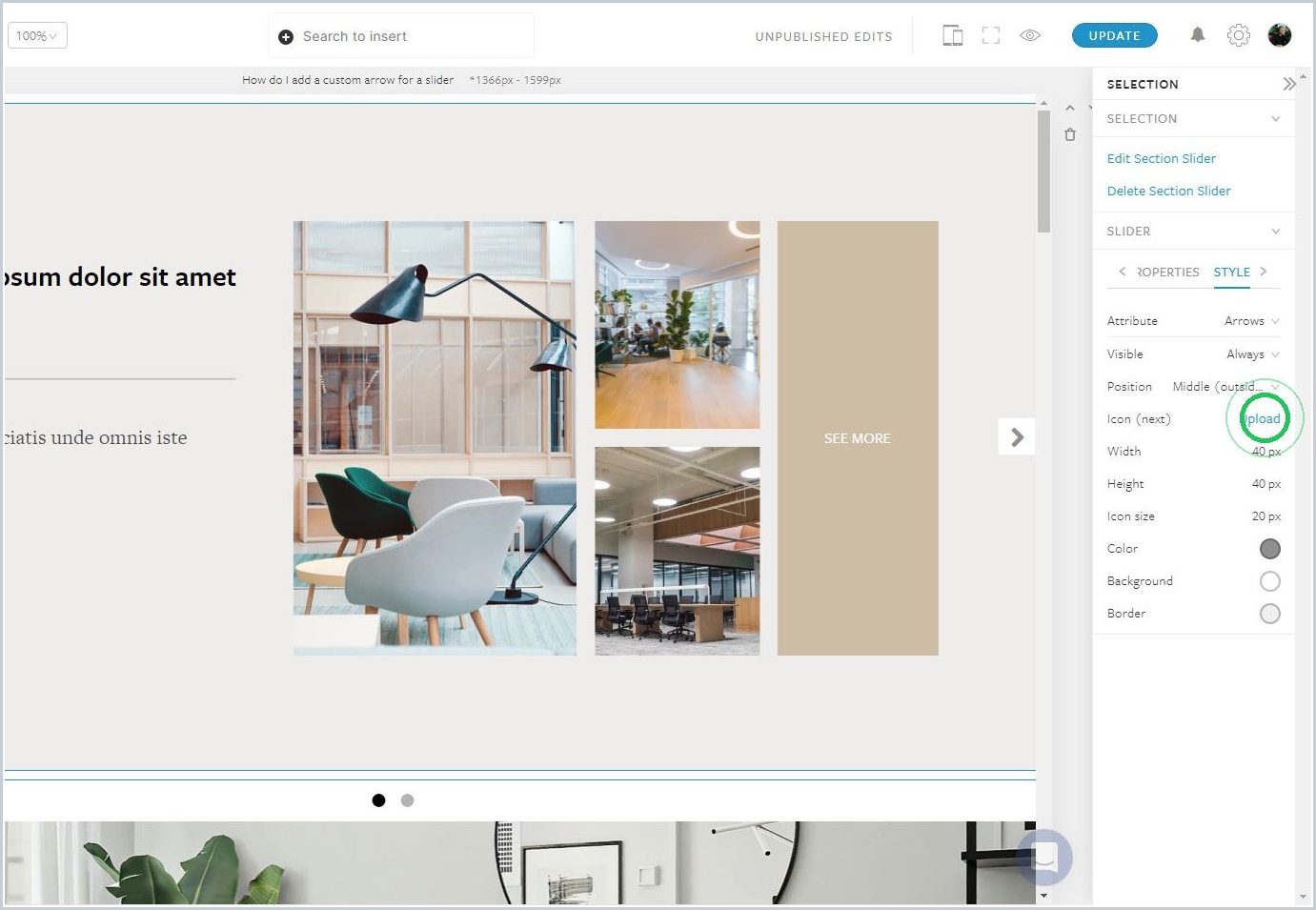The width and height of the screenshot is (1316, 910).
Task: Collapse the SELECTION section chevron
Action: (1275, 119)
